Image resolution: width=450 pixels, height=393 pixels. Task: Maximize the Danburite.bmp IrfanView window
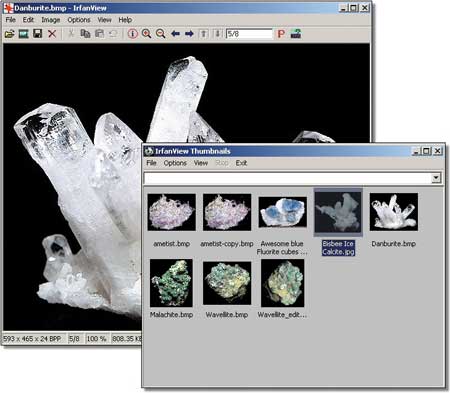(354, 8)
